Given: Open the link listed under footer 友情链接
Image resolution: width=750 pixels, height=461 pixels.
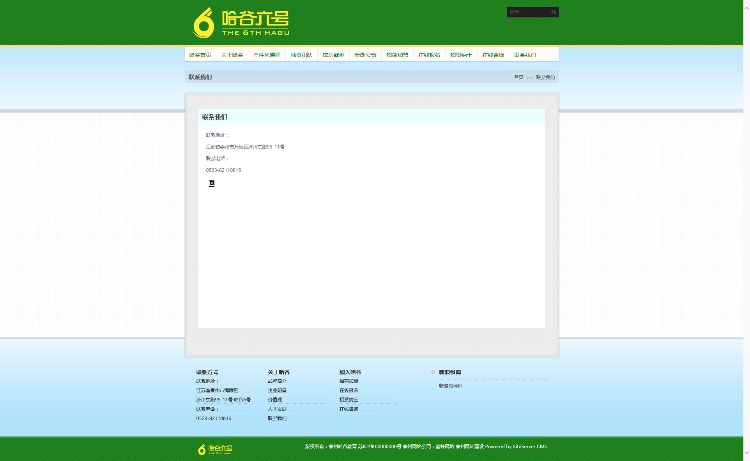Looking at the screenshot, I should 451,386.
